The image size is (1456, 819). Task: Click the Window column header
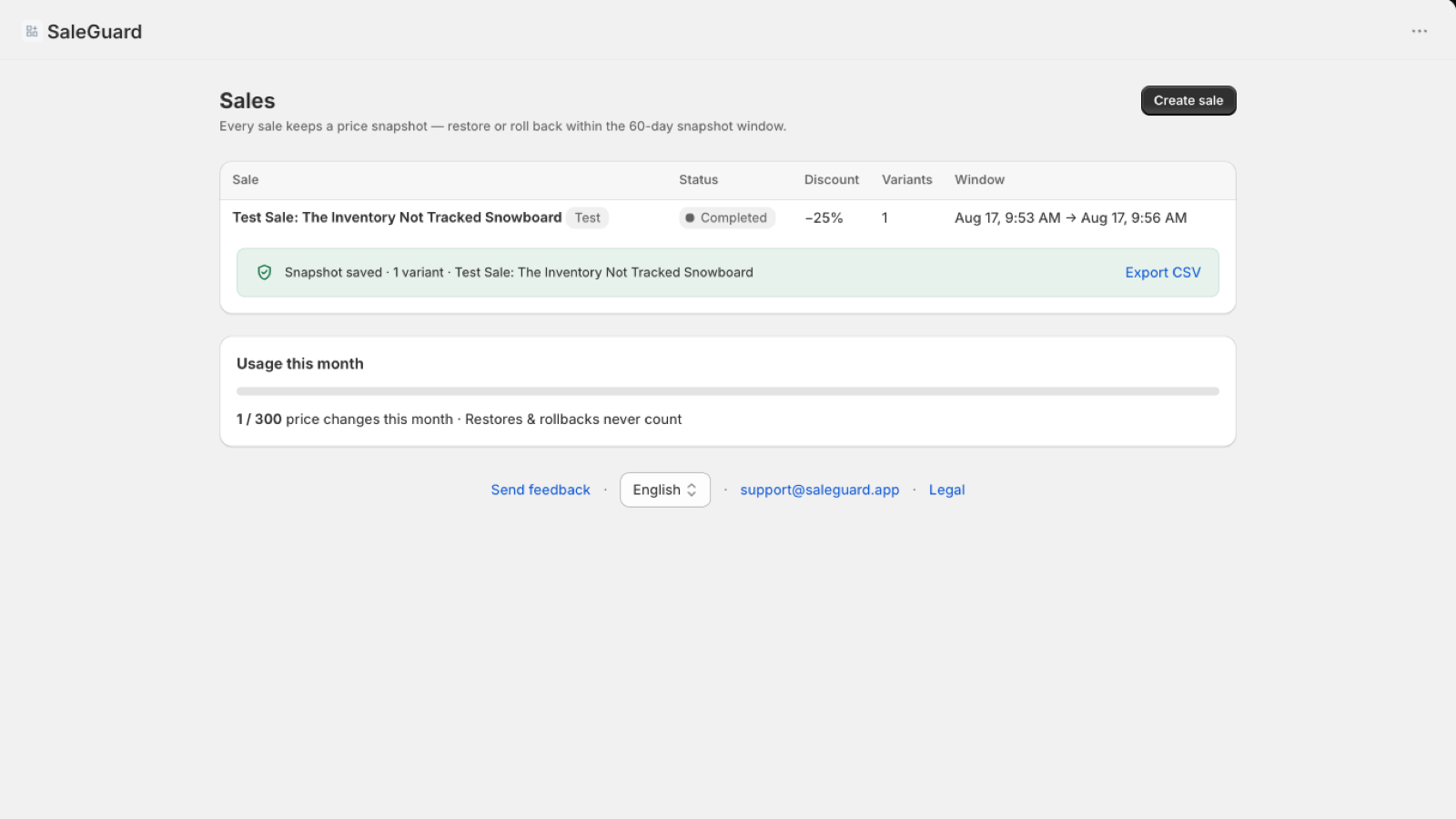(x=979, y=180)
